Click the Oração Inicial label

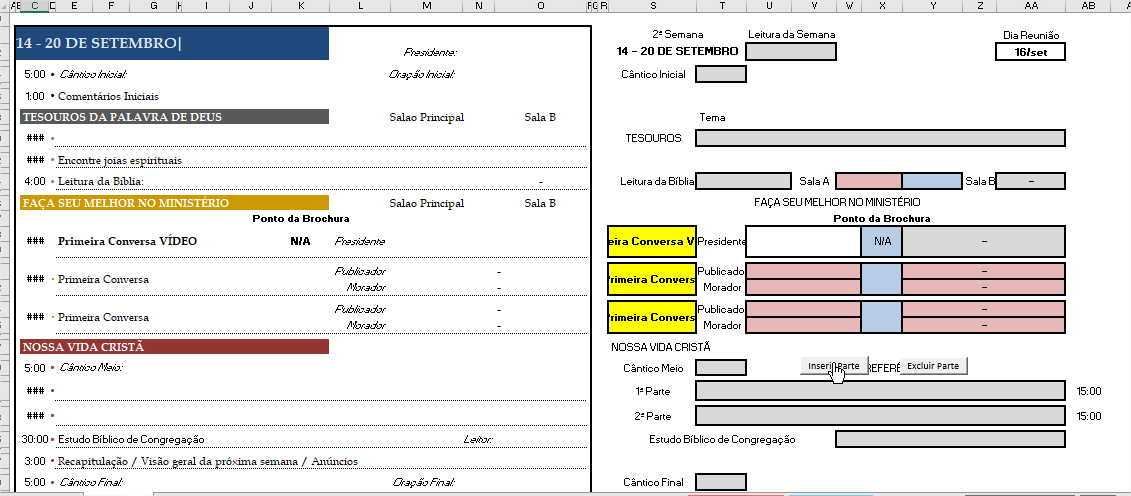coord(421,74)
